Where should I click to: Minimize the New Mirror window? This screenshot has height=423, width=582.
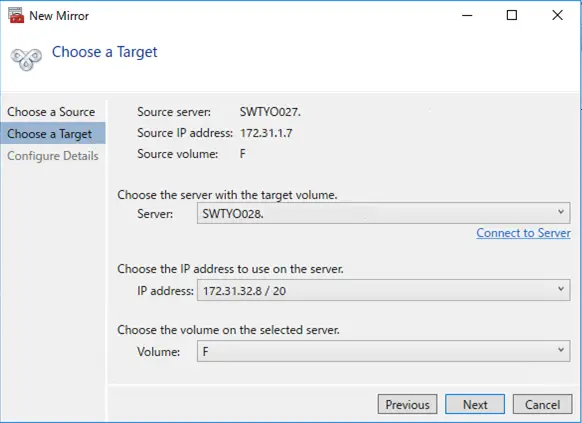[x=467, y=16]
